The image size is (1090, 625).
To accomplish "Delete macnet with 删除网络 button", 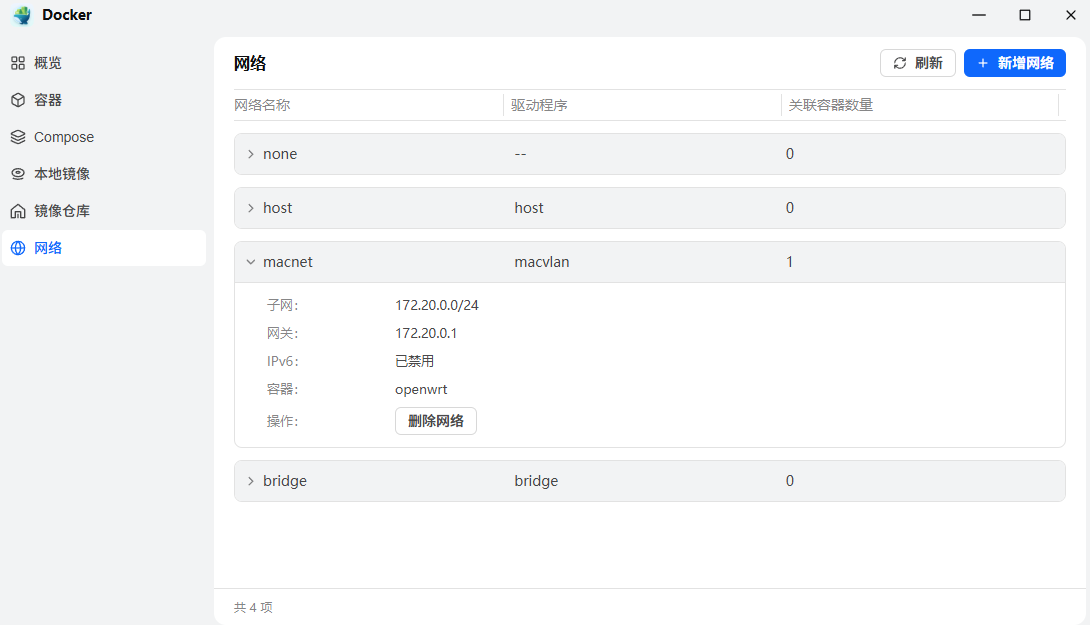I will point(436,421).
